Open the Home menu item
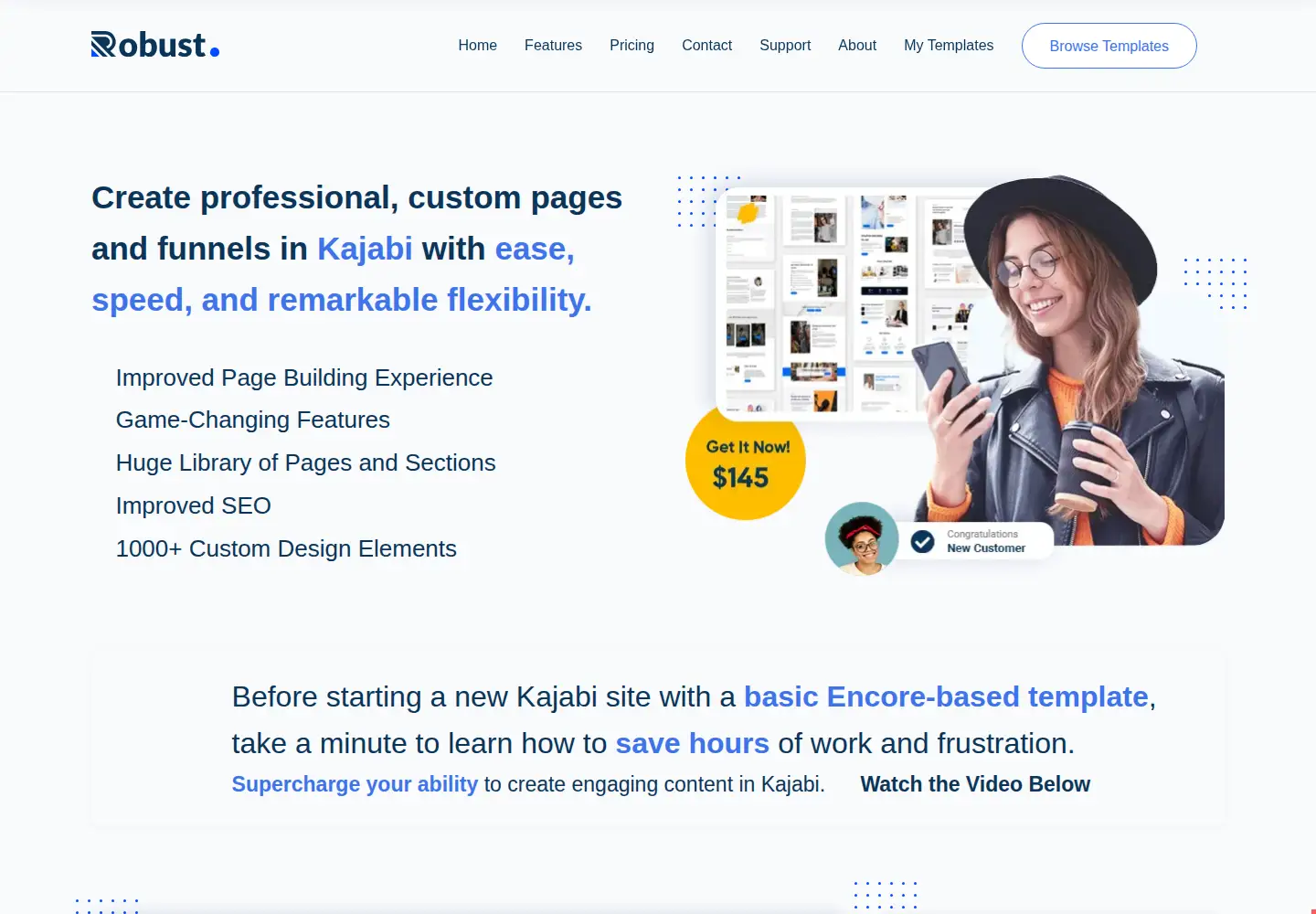This screenshot has width=1316, height=914. click(x=477, y=46)
